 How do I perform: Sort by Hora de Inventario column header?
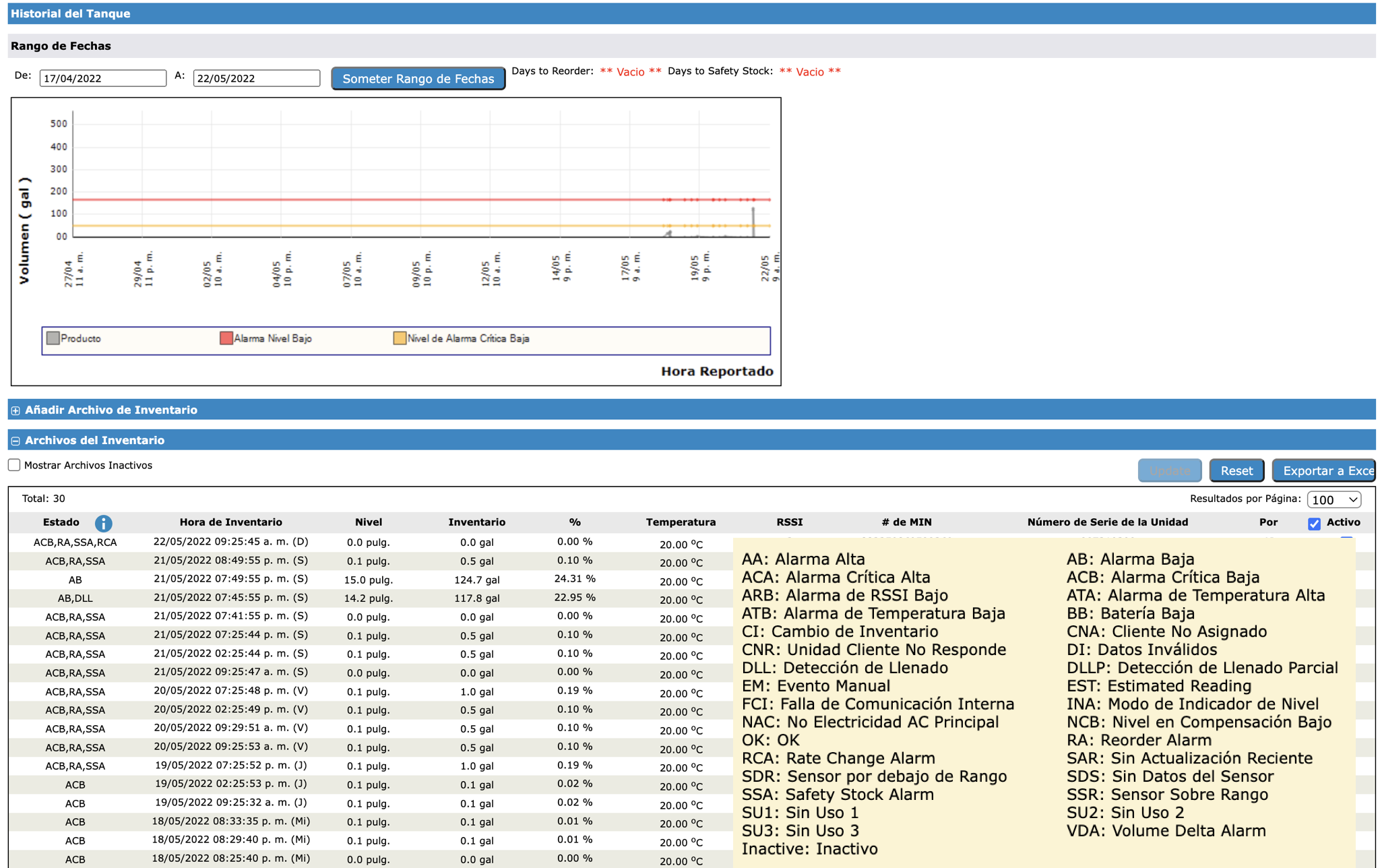coord(231,522)
